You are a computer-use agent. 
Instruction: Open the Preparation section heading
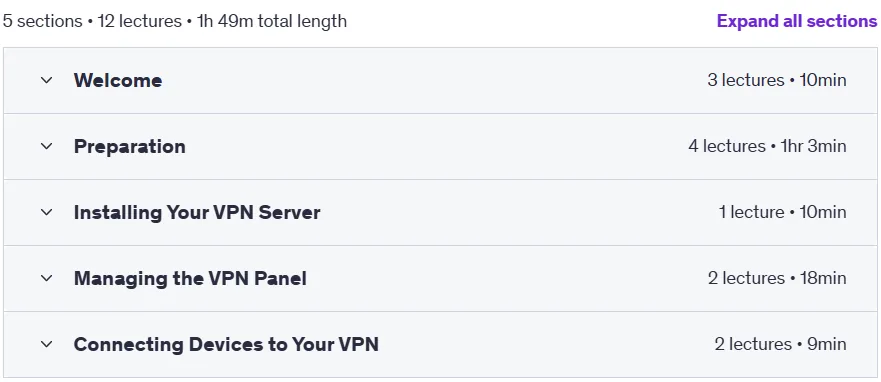tap(130, 147)
